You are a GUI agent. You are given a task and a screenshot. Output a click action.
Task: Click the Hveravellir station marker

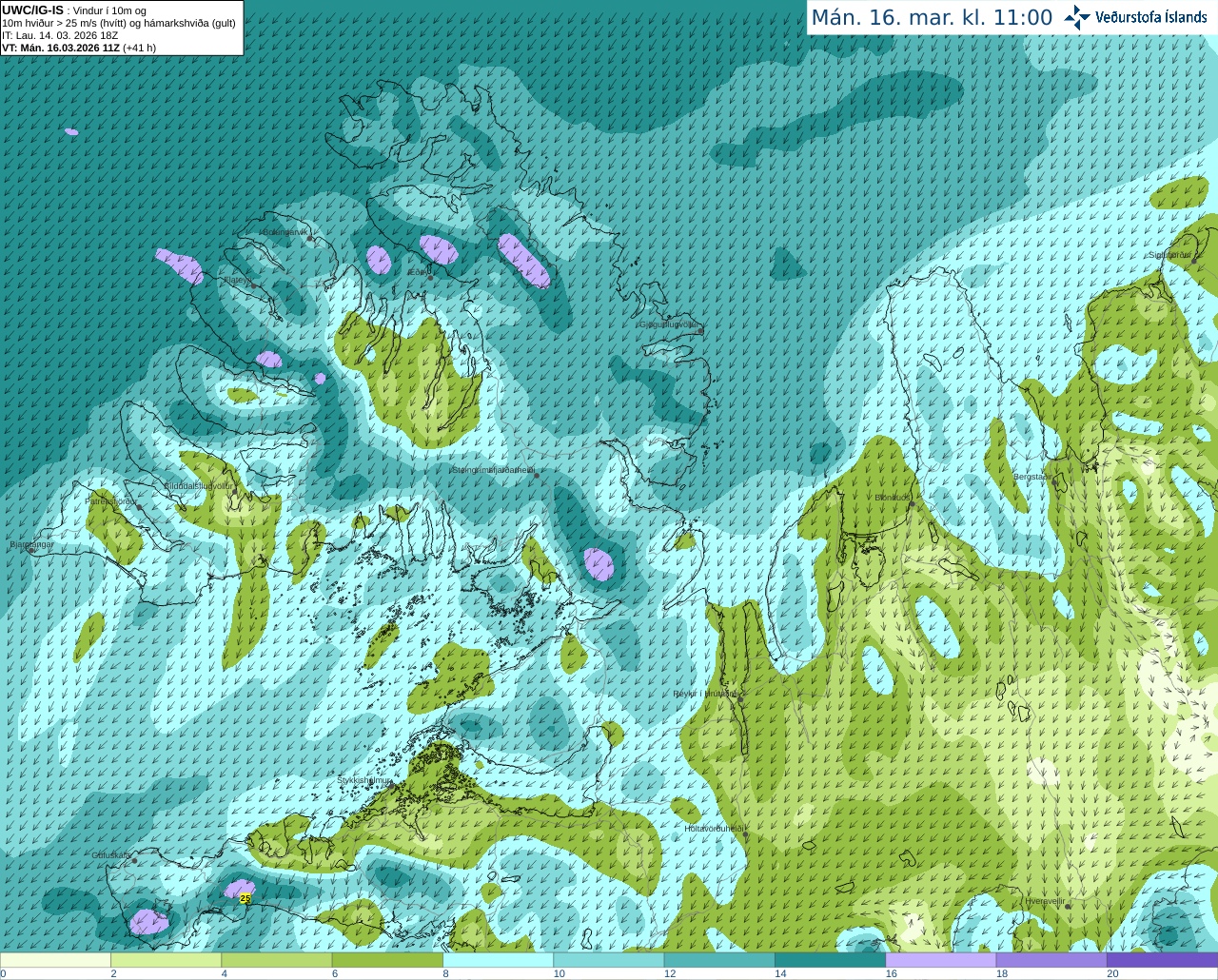click(x=1068, y=907)
